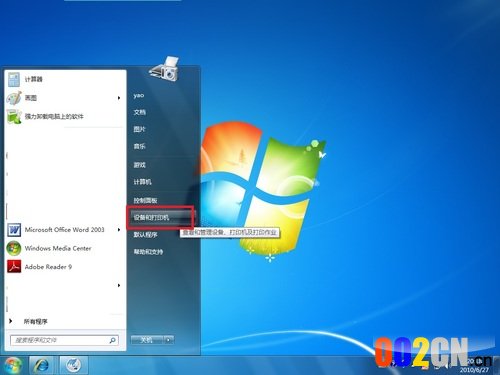500x375 pixels.
Task: Open Help and Support (帮助和支持)
Action: tap(149, 252)
